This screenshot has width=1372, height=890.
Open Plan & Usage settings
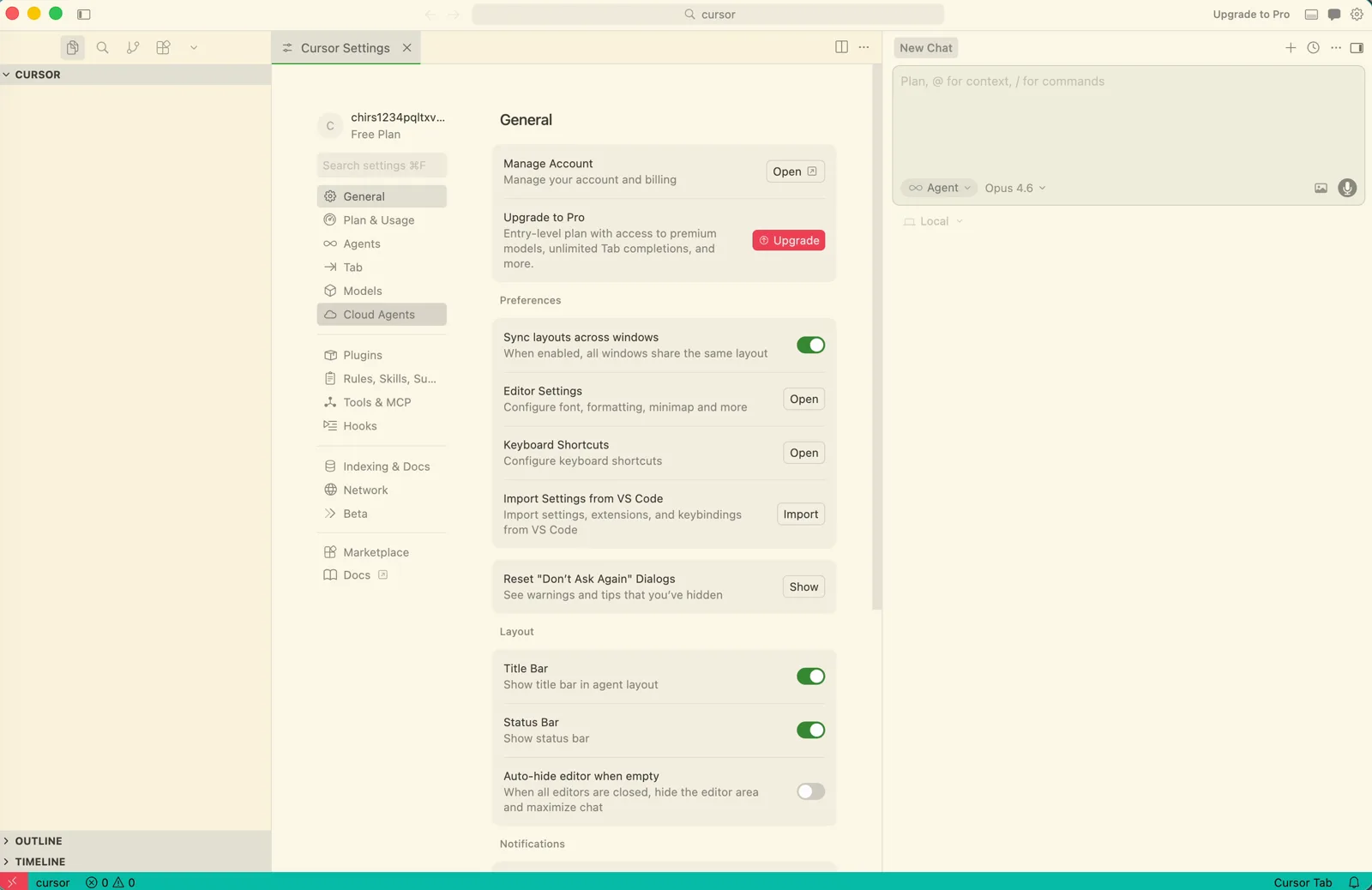click(x=382, y=220)
